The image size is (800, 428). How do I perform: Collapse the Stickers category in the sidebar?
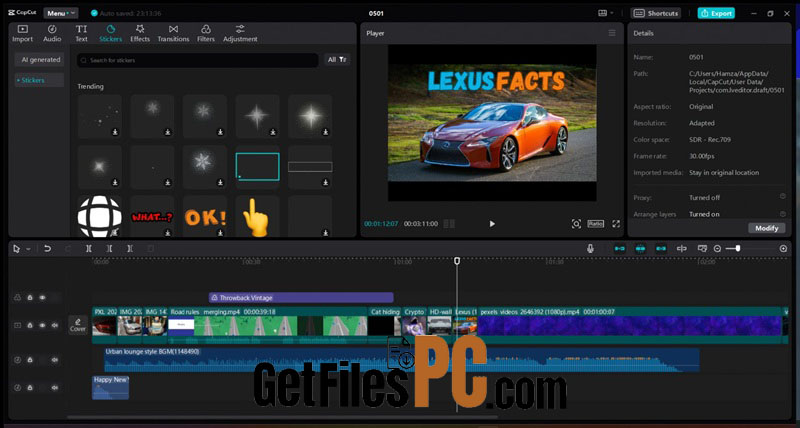pyautogui.click(x=39, y=80)
